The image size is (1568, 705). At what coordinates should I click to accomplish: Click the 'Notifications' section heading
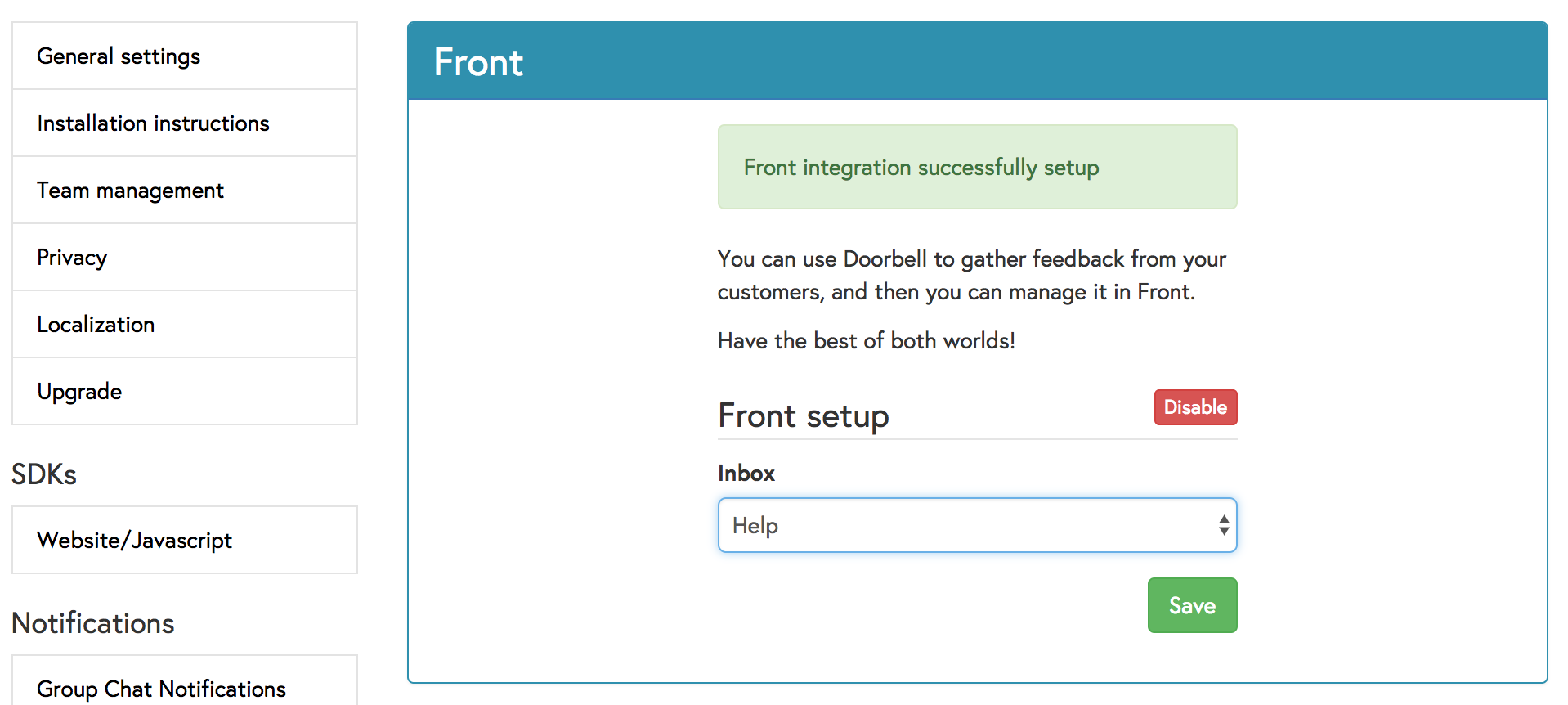click(x=93, y=623)
